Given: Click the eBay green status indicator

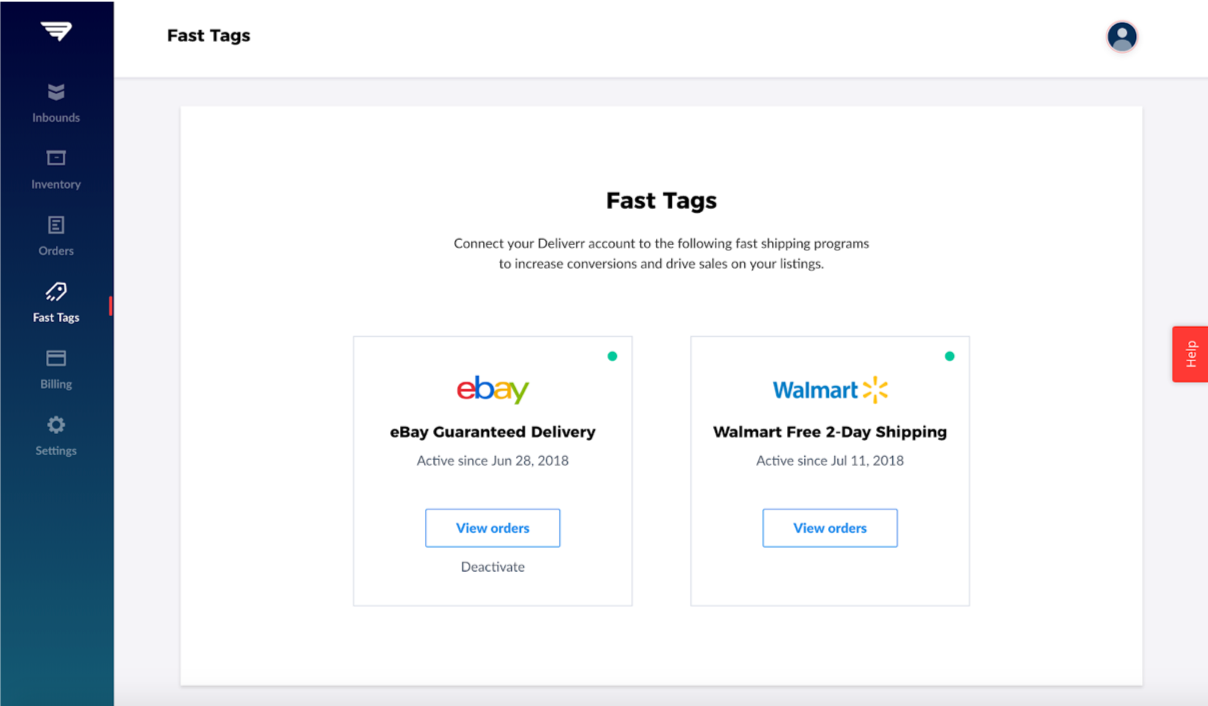Looking at the screenshot, I should tap(612, 356).
